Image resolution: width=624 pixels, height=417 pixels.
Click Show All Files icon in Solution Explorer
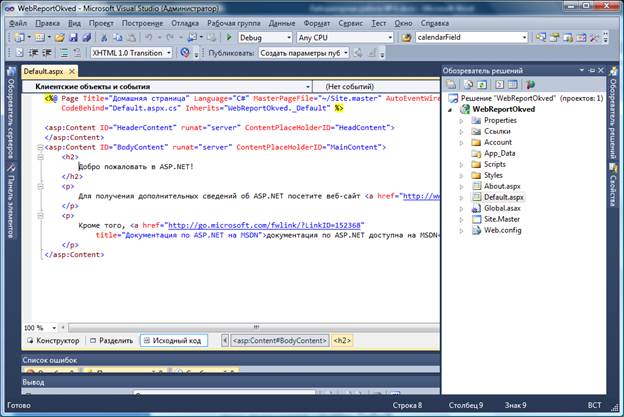pos(469,84)
